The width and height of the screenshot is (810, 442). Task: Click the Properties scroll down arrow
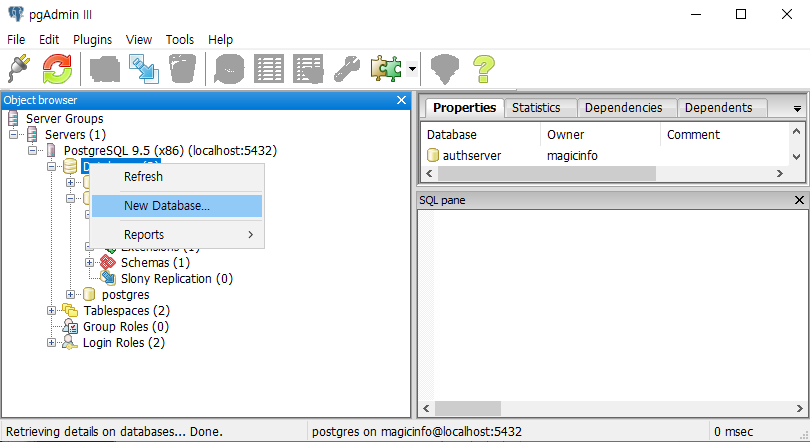click(797, 156)
